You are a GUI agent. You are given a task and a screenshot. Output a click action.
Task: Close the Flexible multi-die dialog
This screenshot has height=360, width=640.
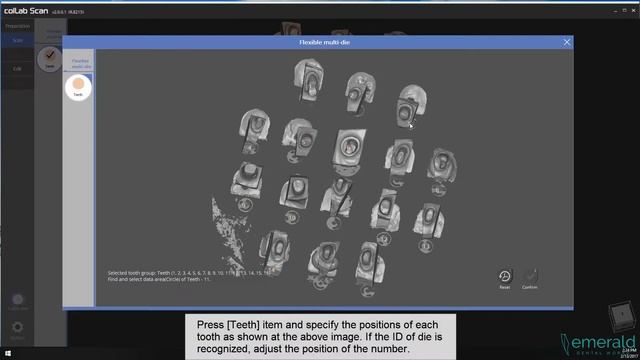click(x=567, y=42)
